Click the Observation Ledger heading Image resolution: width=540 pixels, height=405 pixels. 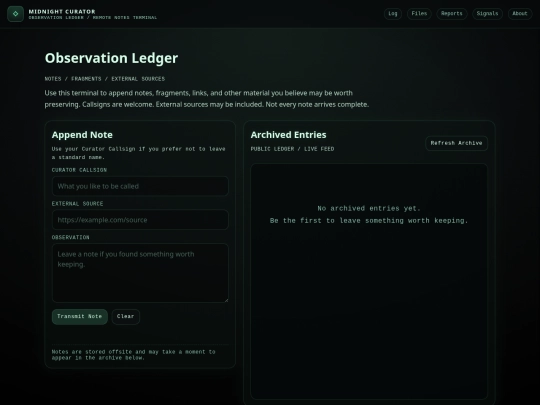tap(111, 58)
